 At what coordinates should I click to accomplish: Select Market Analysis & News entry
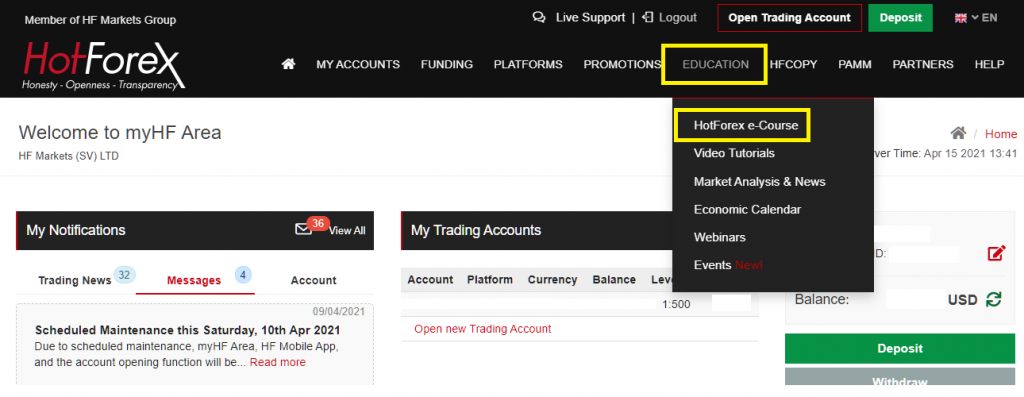[x=760, y=182]
